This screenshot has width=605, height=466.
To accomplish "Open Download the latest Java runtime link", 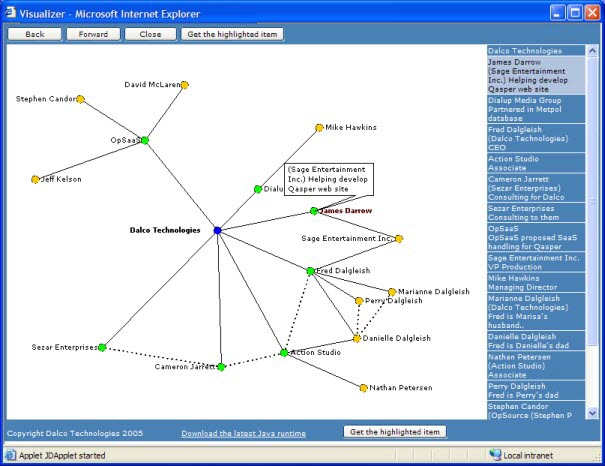I will click(243, 434).
